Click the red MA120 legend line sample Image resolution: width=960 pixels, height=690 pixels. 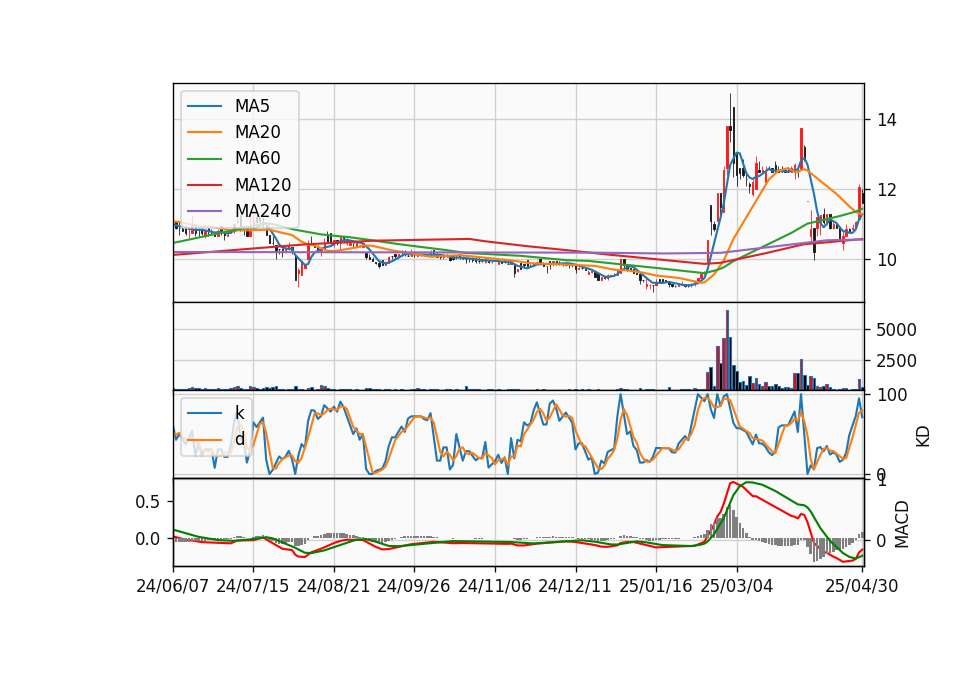(x=204, y=185)
